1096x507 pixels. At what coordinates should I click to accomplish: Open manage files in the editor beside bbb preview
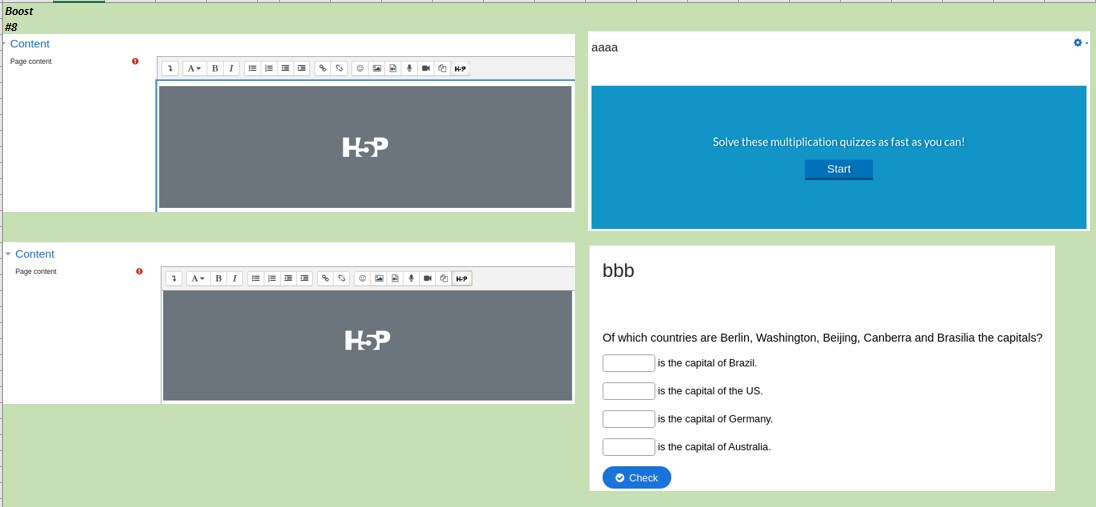click(x=444, y=278)
